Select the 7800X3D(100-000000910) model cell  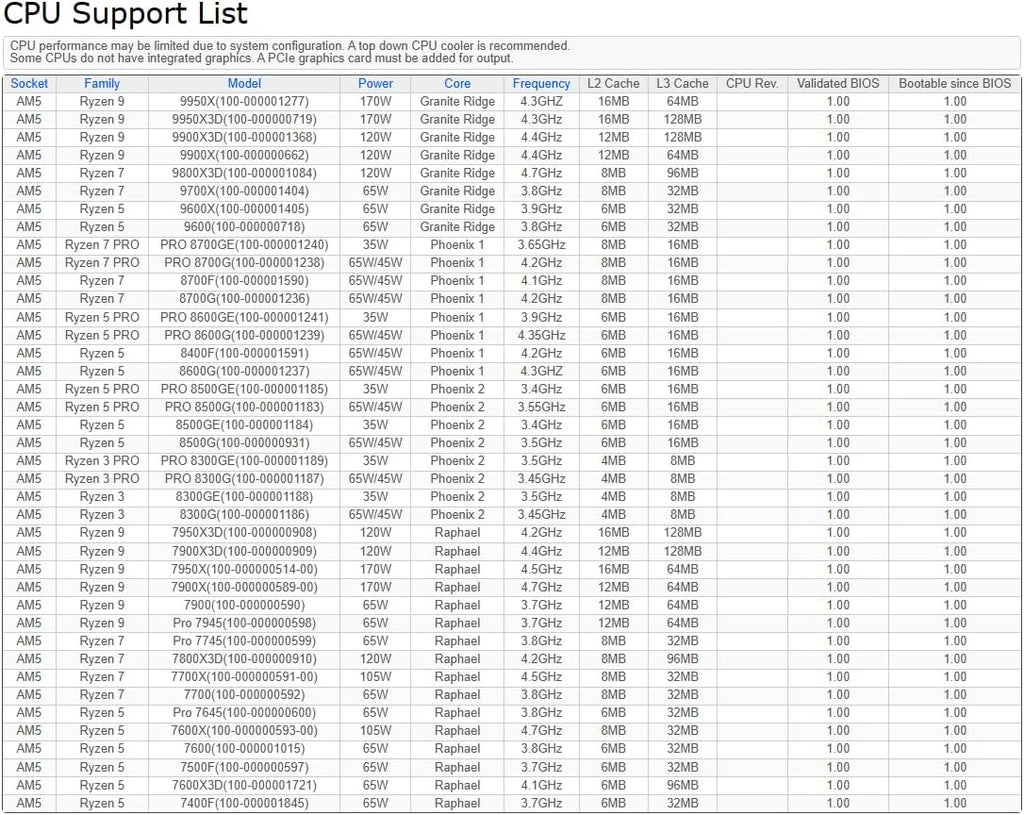244,659
